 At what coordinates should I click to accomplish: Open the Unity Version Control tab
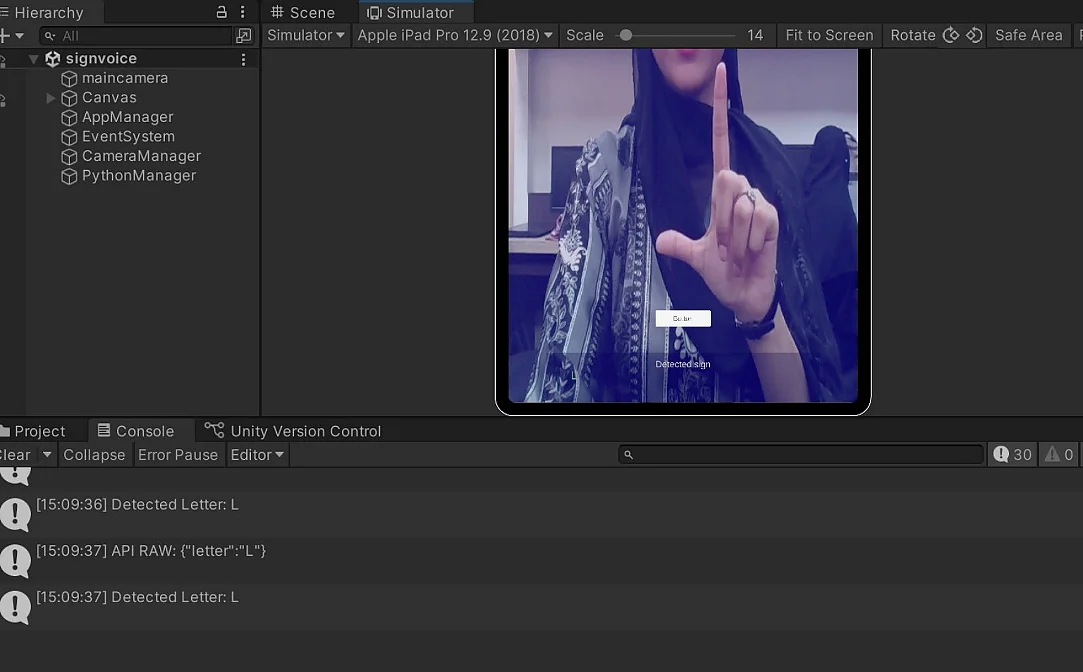click(293, 431)
